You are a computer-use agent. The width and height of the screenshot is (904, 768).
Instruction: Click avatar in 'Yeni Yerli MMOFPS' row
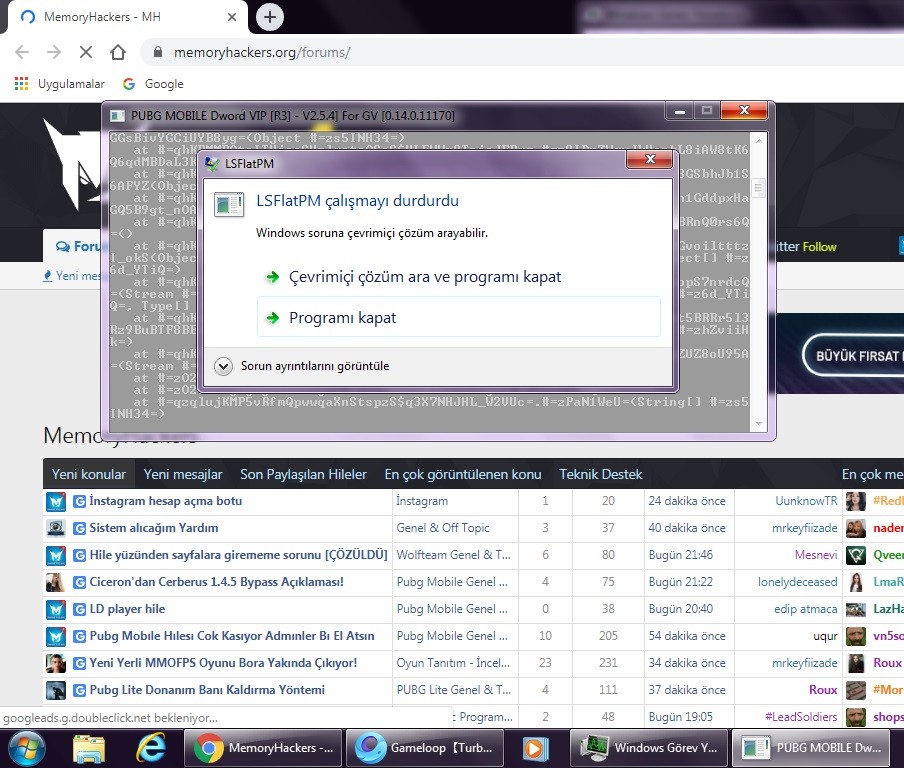(56, 664)
